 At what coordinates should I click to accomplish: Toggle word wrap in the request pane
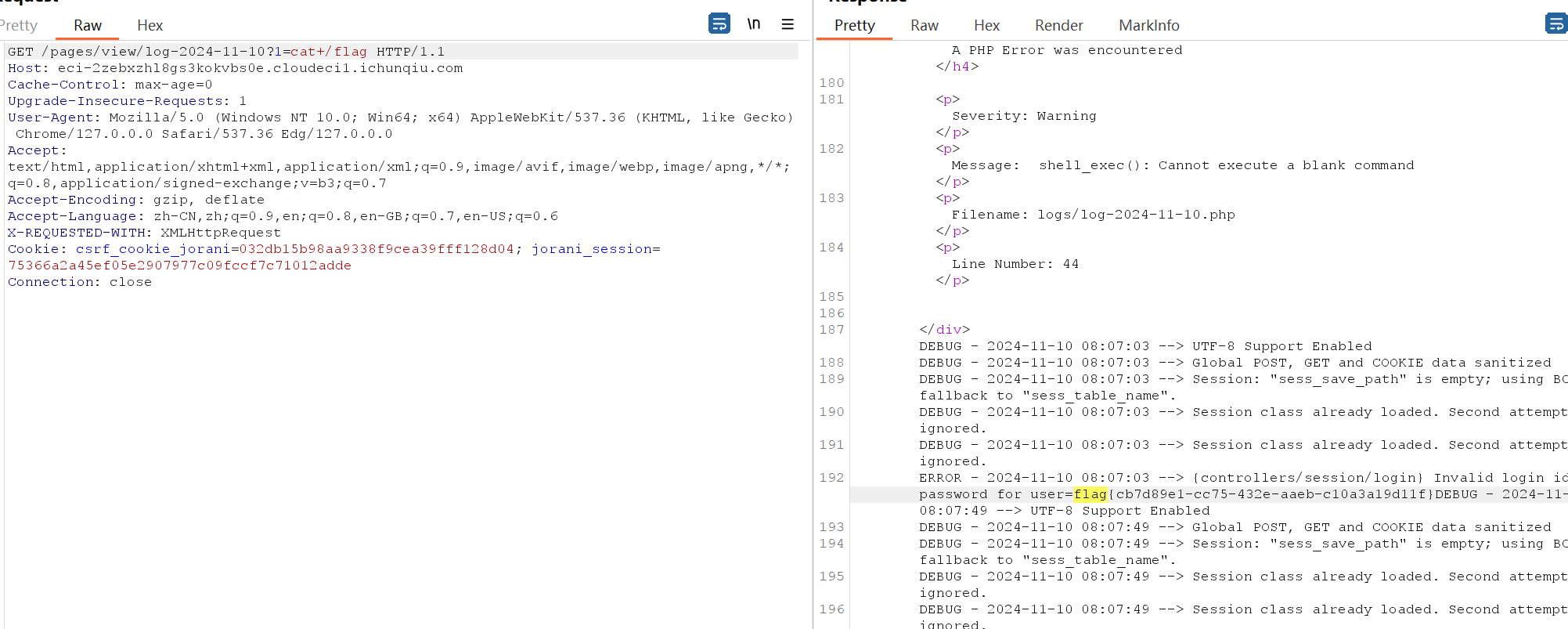tap(719, 23)
